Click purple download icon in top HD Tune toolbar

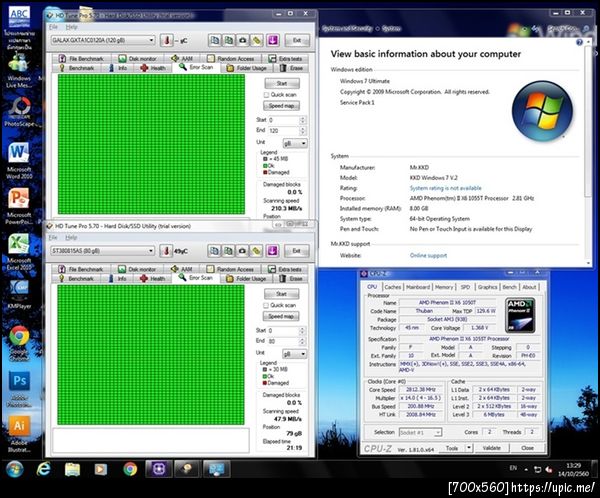[x=273, y=40]
